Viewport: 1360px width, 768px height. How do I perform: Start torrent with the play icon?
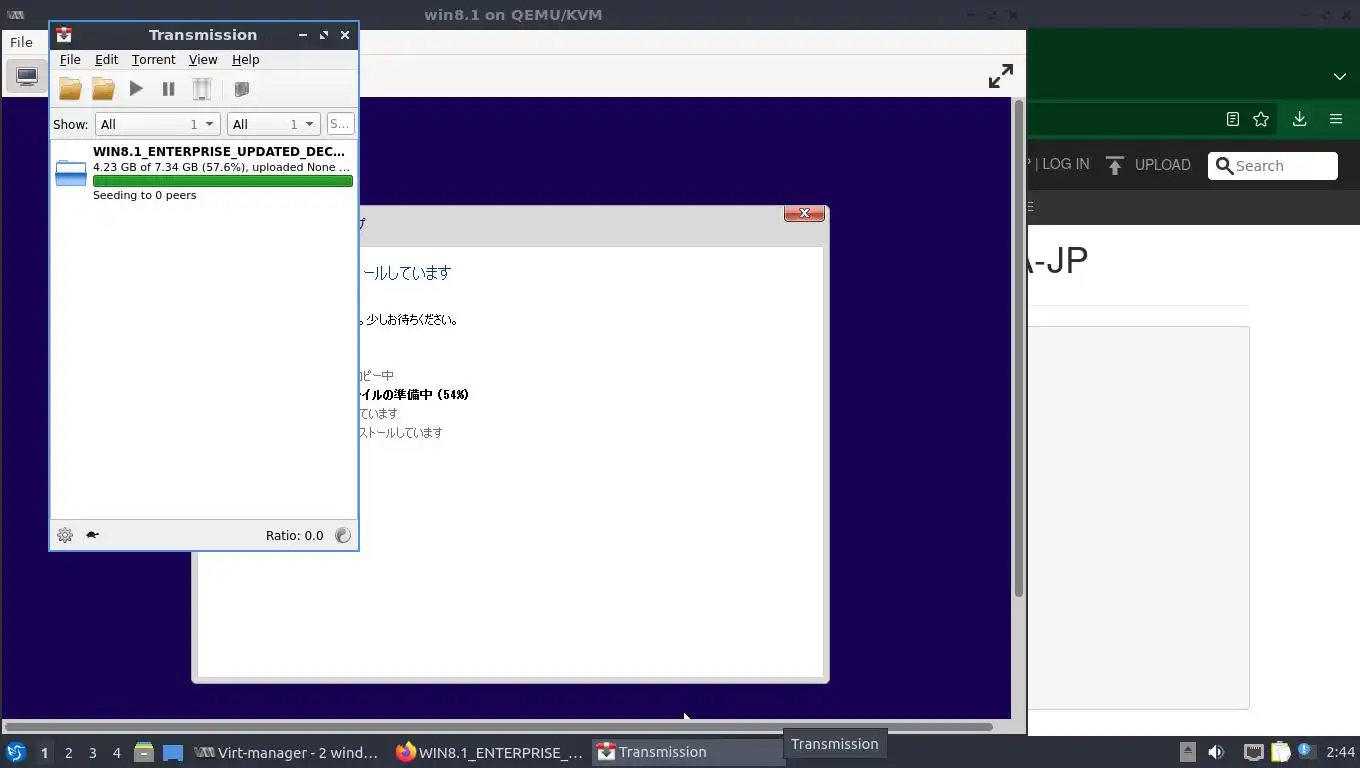coord(136,89)
